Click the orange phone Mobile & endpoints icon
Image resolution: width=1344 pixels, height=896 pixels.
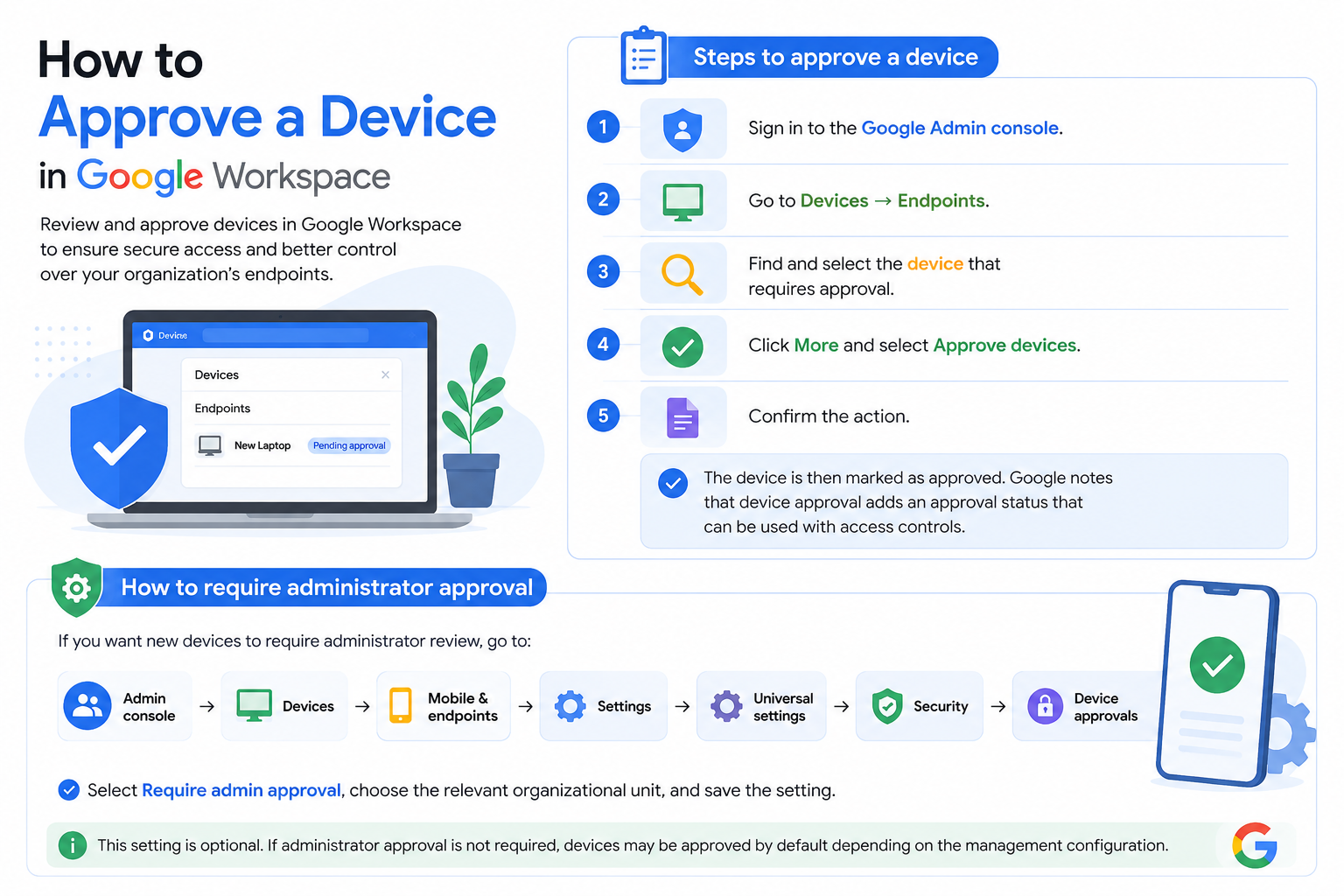tap(400, 705)
